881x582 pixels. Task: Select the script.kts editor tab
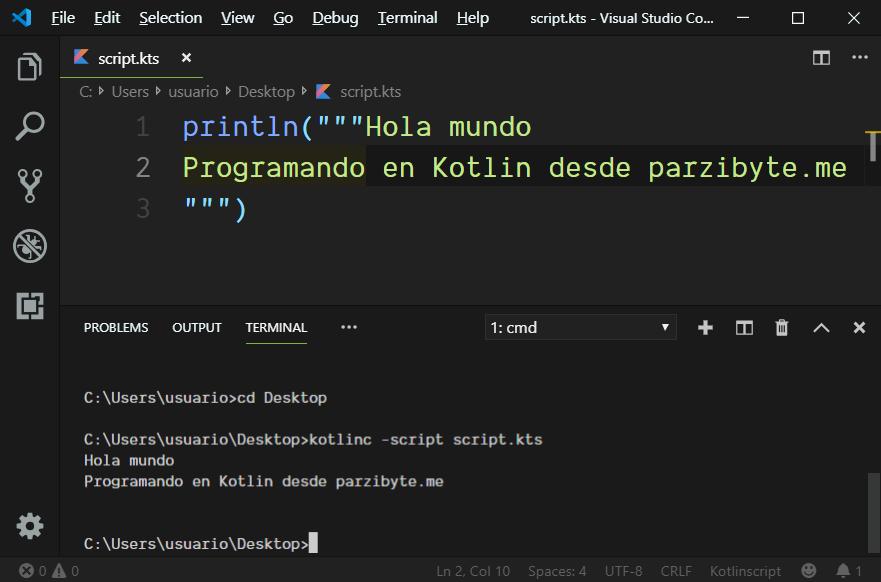pyautogui.click(x=131, y=58)
